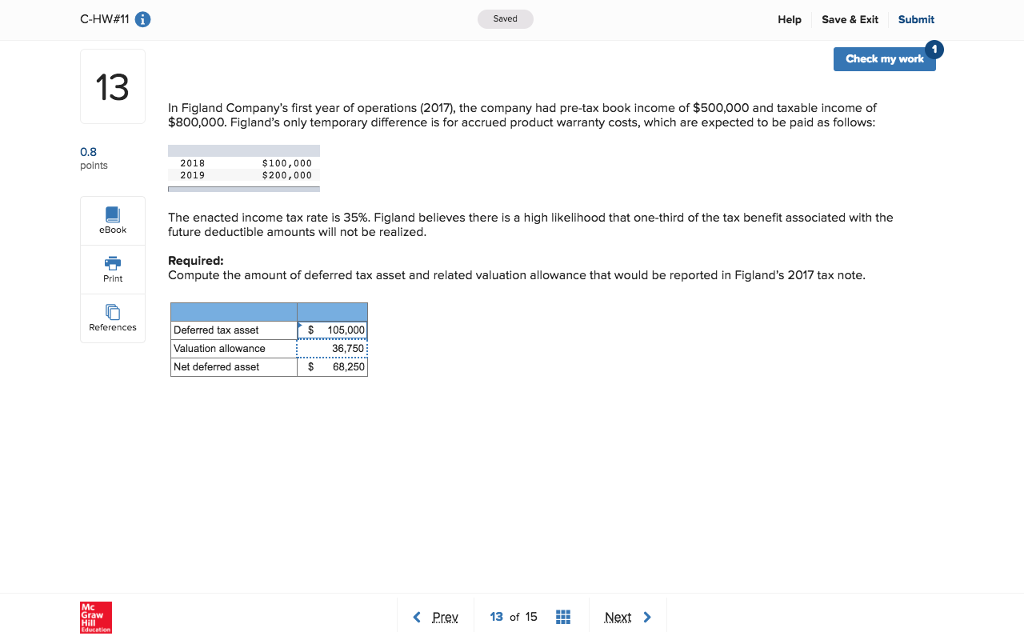Open the References panel
1024x640 pixels.
pyautogui.click(x=112, y=318)
